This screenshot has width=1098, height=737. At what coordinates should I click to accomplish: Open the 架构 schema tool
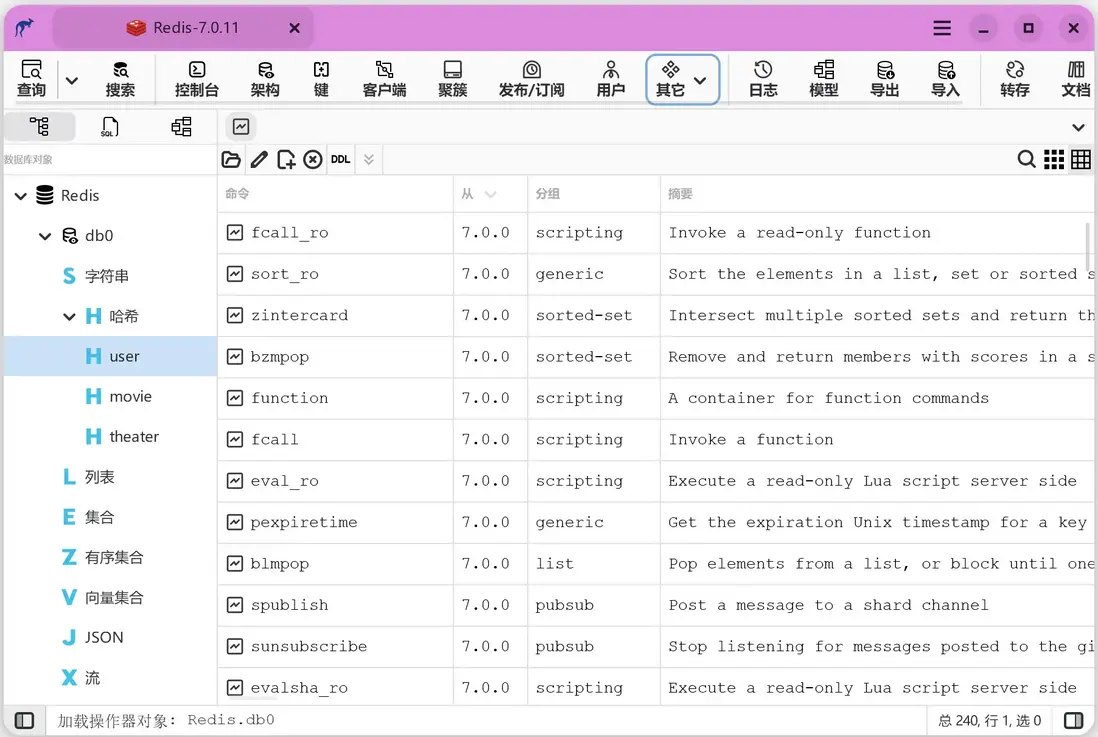pyautogui.click(x=265, y=78)
